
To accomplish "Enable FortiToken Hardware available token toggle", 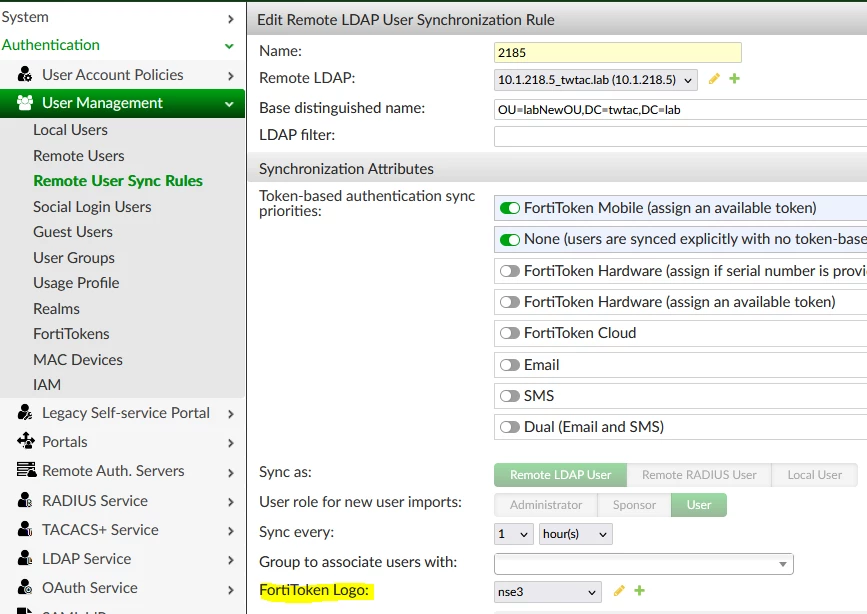I will 509,302.
